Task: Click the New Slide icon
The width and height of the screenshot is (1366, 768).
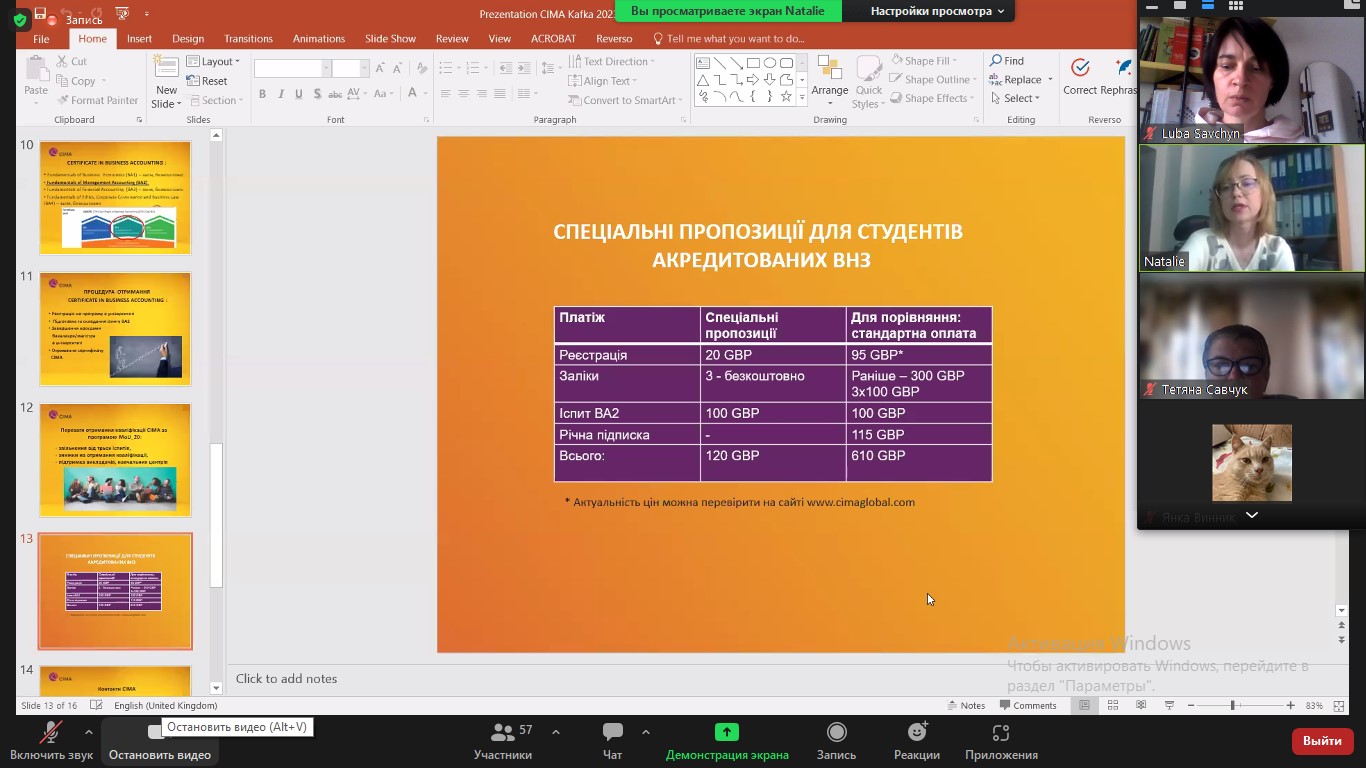Action: pyautogui.click(x=166, y=67)
